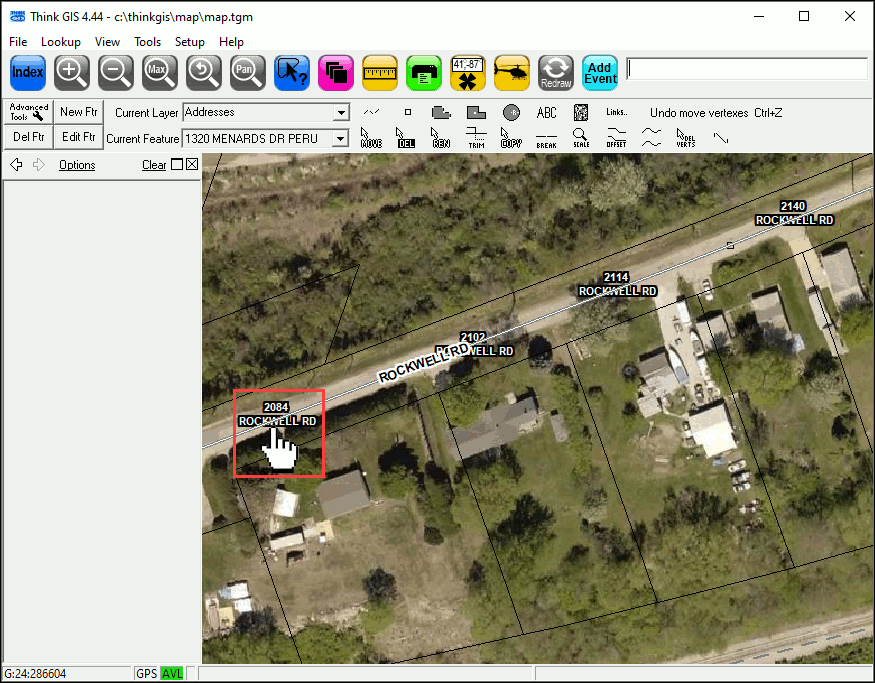Toggle the AVL status indicator

coord(172,674)
